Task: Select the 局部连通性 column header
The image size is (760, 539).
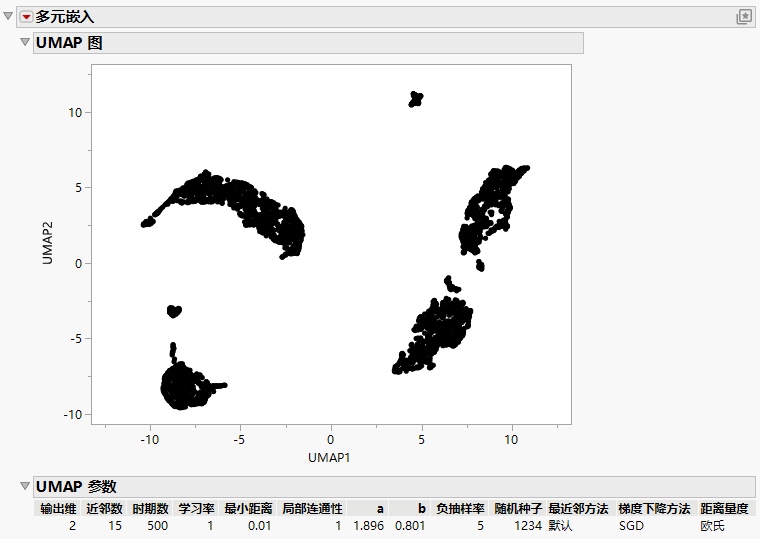Action: (312, 508)
